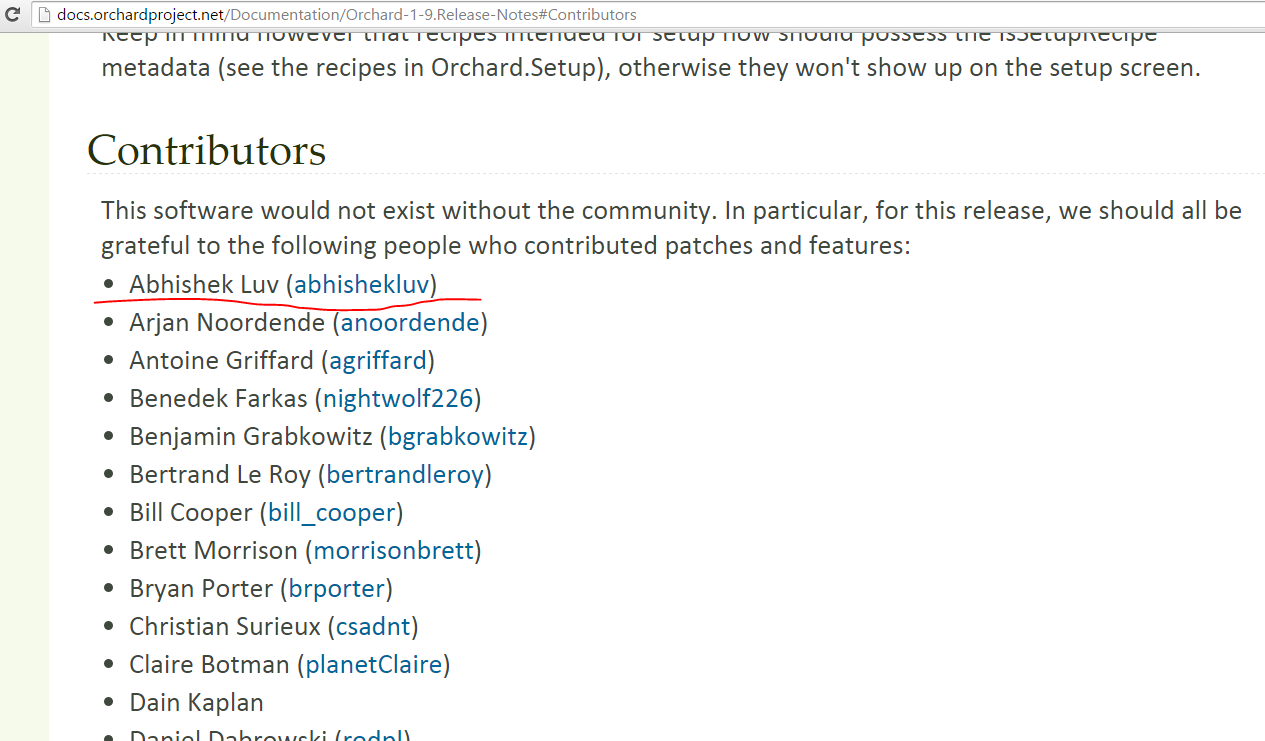Open the bill_cooper link
The image size is (1265, 741).
[x=331, y=513]
